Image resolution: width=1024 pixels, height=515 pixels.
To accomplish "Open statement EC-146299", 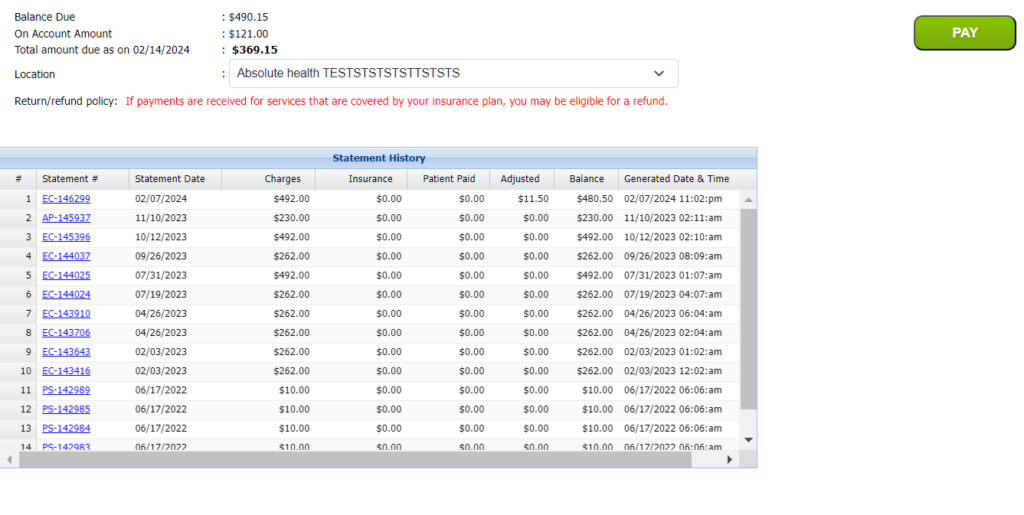I will click(x=66, y=199).
